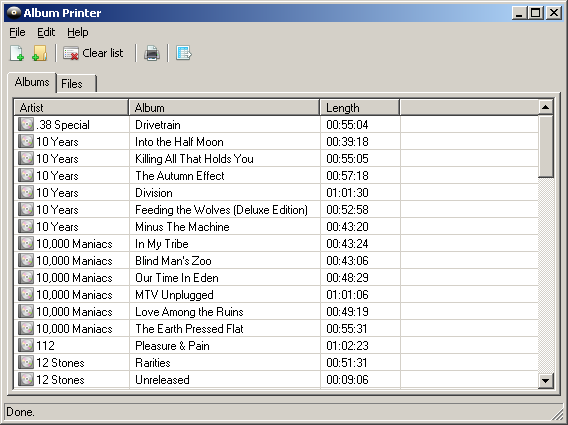568x425 pixels.
Task: Select the MTV Unplugged album row
Action: 276,295
